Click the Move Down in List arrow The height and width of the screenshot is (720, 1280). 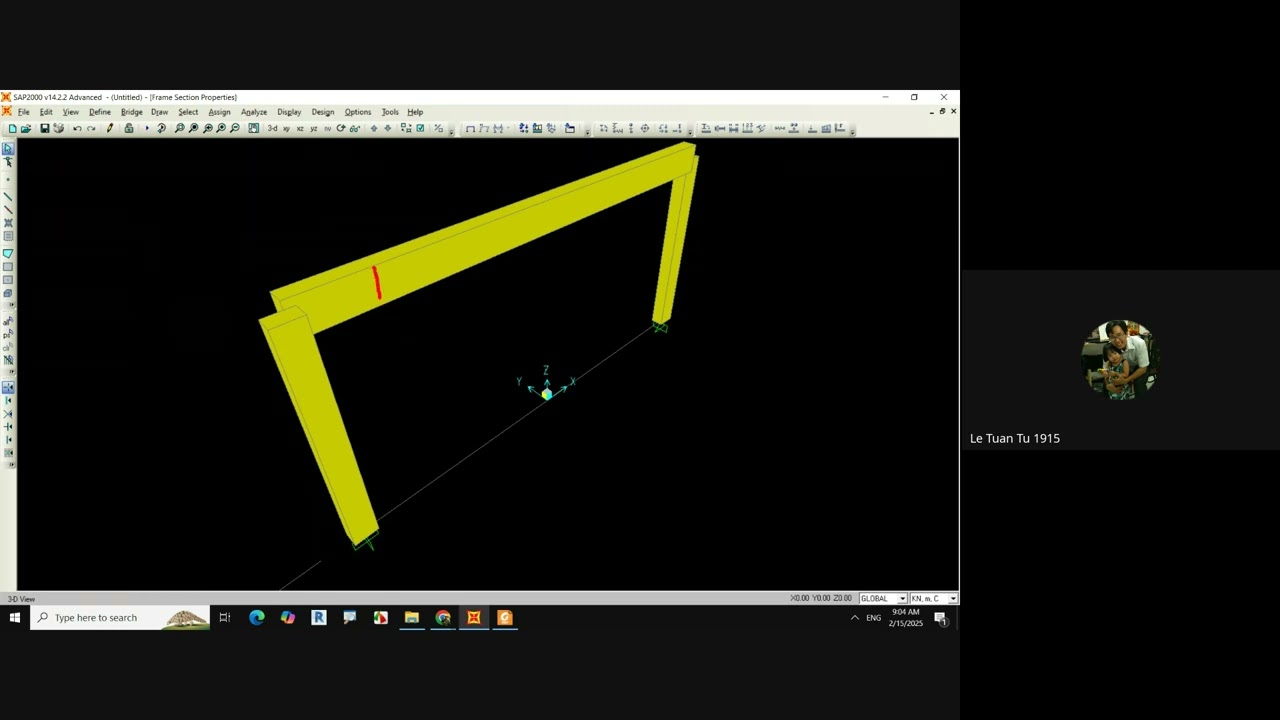click(388, 128)
